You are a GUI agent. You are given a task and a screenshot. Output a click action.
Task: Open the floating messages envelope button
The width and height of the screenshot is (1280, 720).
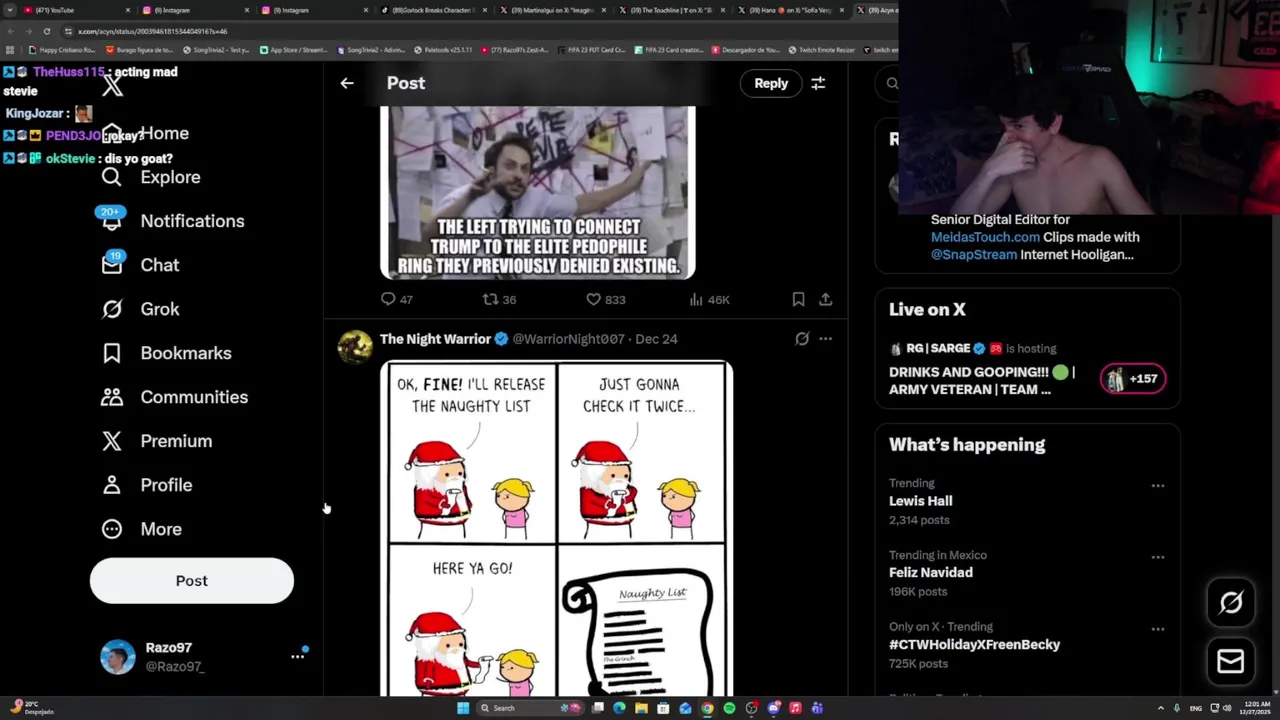coord(1231,661)
